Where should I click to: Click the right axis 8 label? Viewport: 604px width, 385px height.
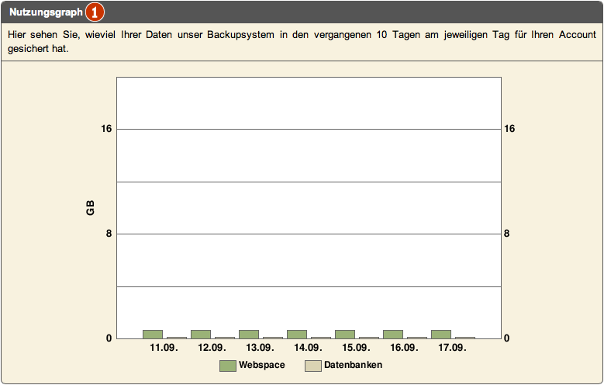507,234
